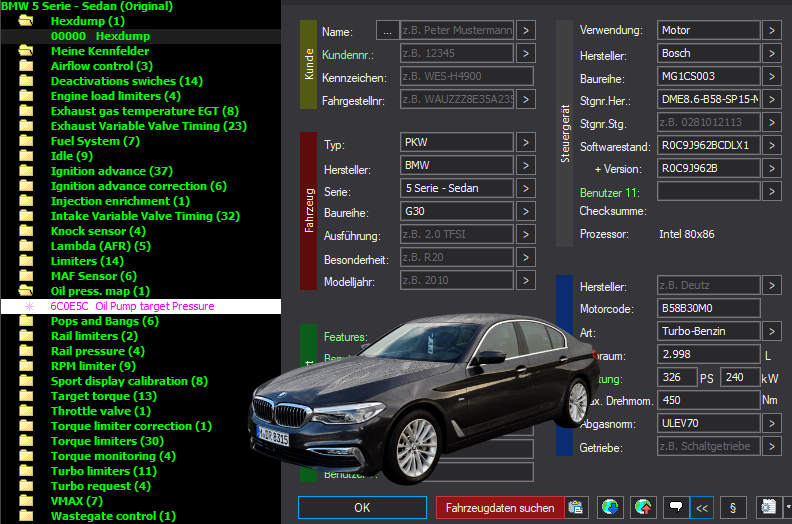Screen dimensions: 792x524
Task: Click the Hubraum field showing 2.998
Action: 709,354
